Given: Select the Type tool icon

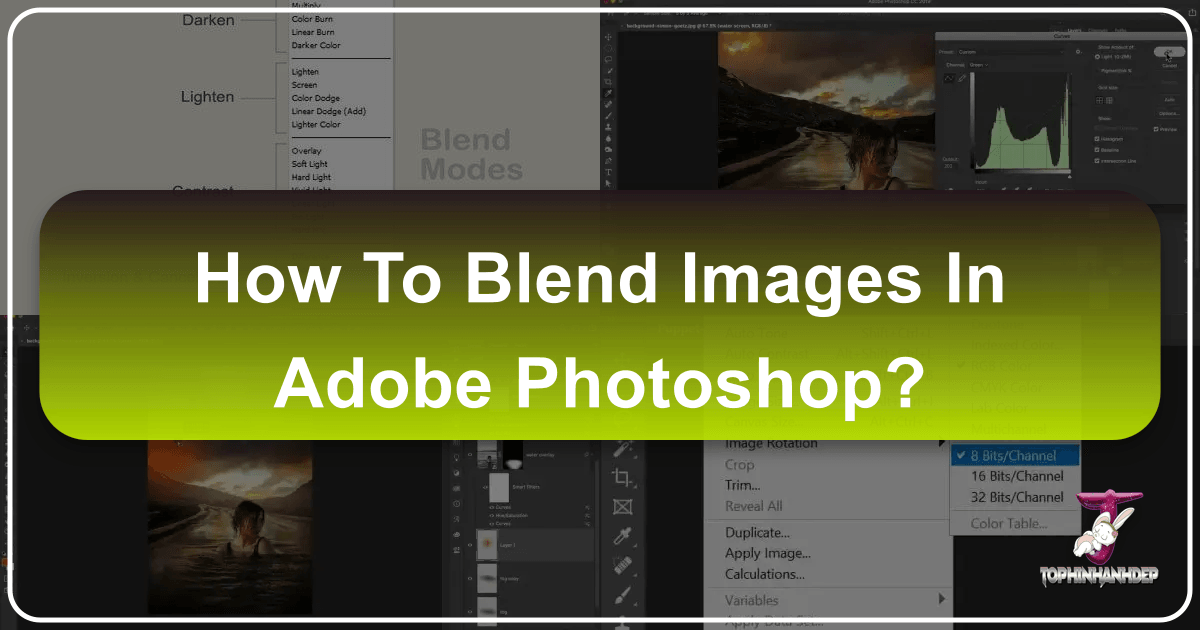Looking at the screenshot, I should coord(610,170).
